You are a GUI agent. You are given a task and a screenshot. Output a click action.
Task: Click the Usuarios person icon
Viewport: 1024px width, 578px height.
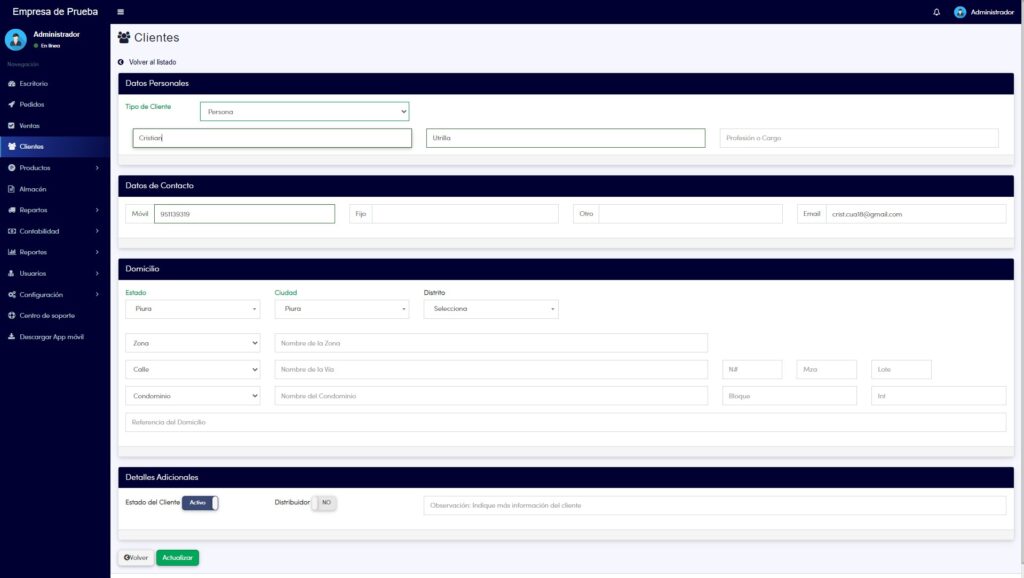11,273
